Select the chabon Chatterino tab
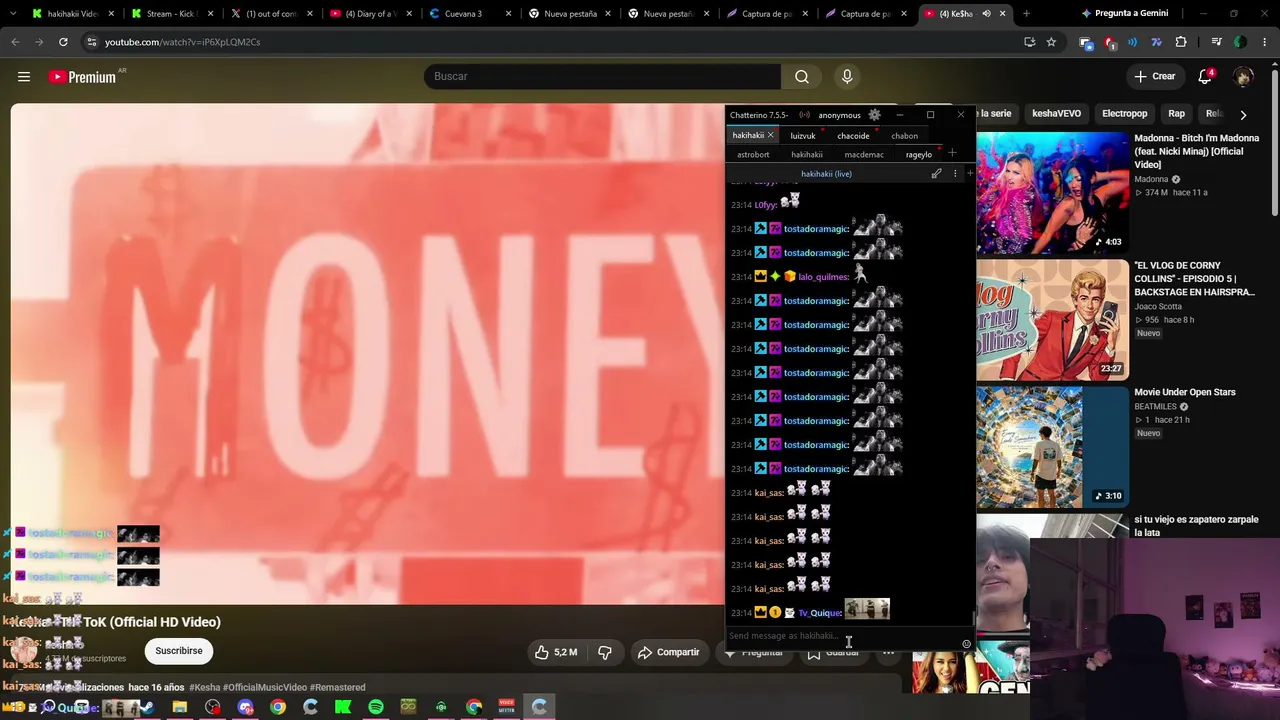This screenshot has width=1280, height=720. click(x=905, y=136)
